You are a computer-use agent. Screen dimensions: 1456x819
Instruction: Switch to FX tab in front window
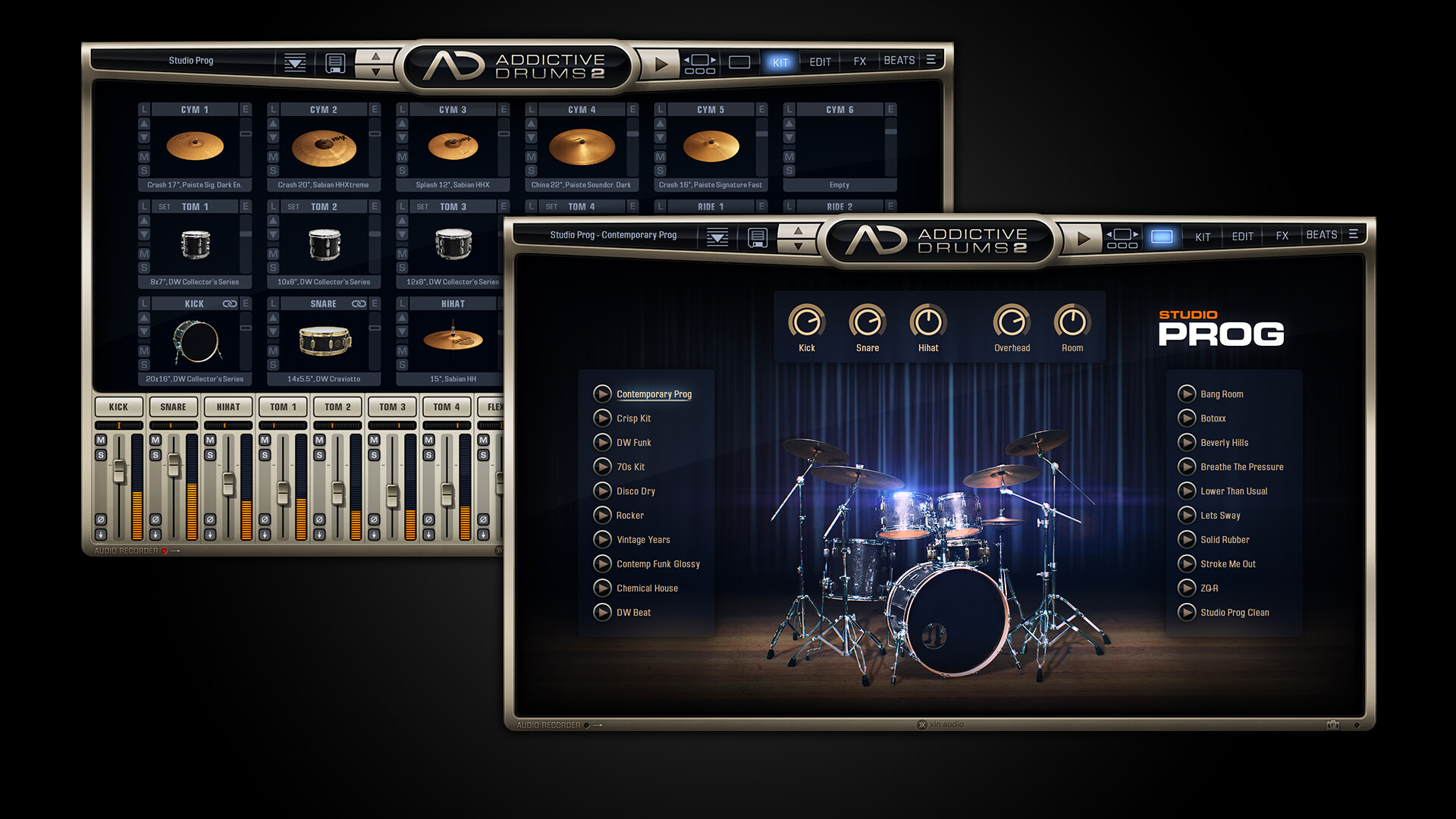1282,236
